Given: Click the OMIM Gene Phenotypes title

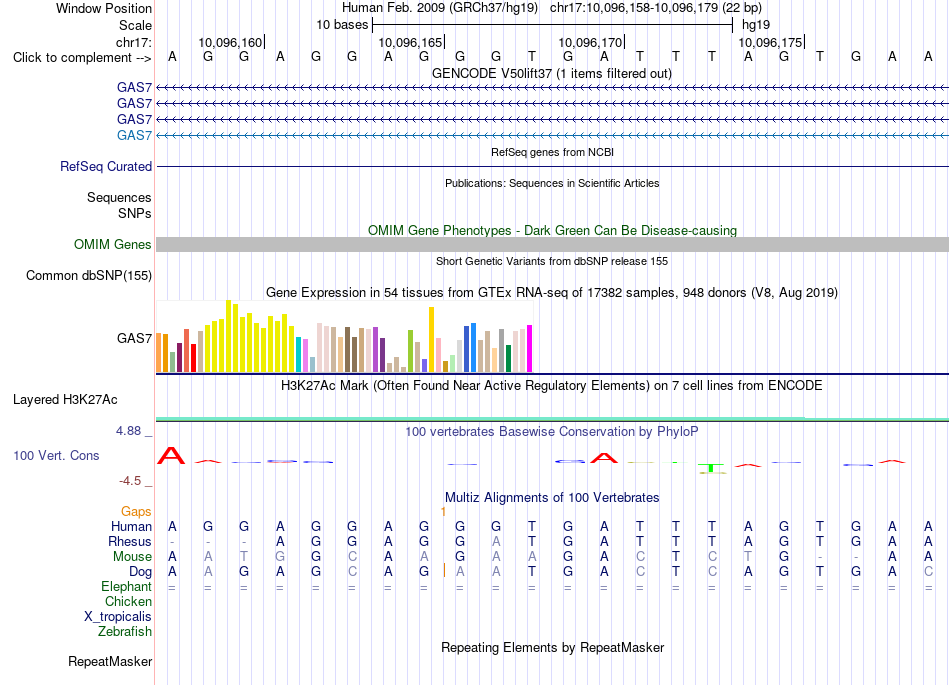Looking at the screenshot, I should tap(553, 231).
